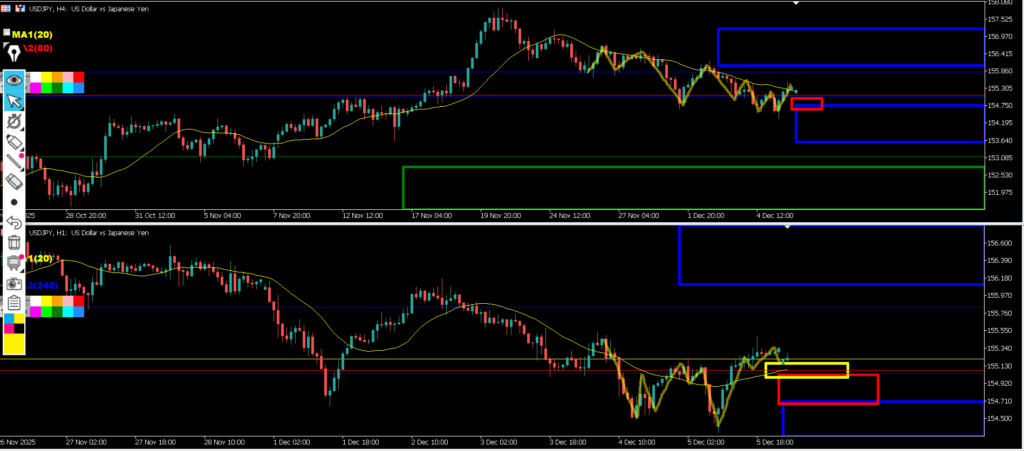Click the trash can delete icon
Image resolution: width=1024 pixels, height=451 pixels.
(x=14, y=242)
